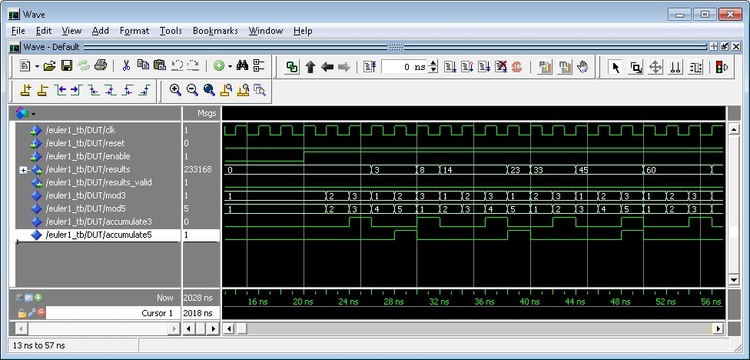Click the Insert Cursor icon
This screenshot has width=750, height=360.
pos(26,90)
